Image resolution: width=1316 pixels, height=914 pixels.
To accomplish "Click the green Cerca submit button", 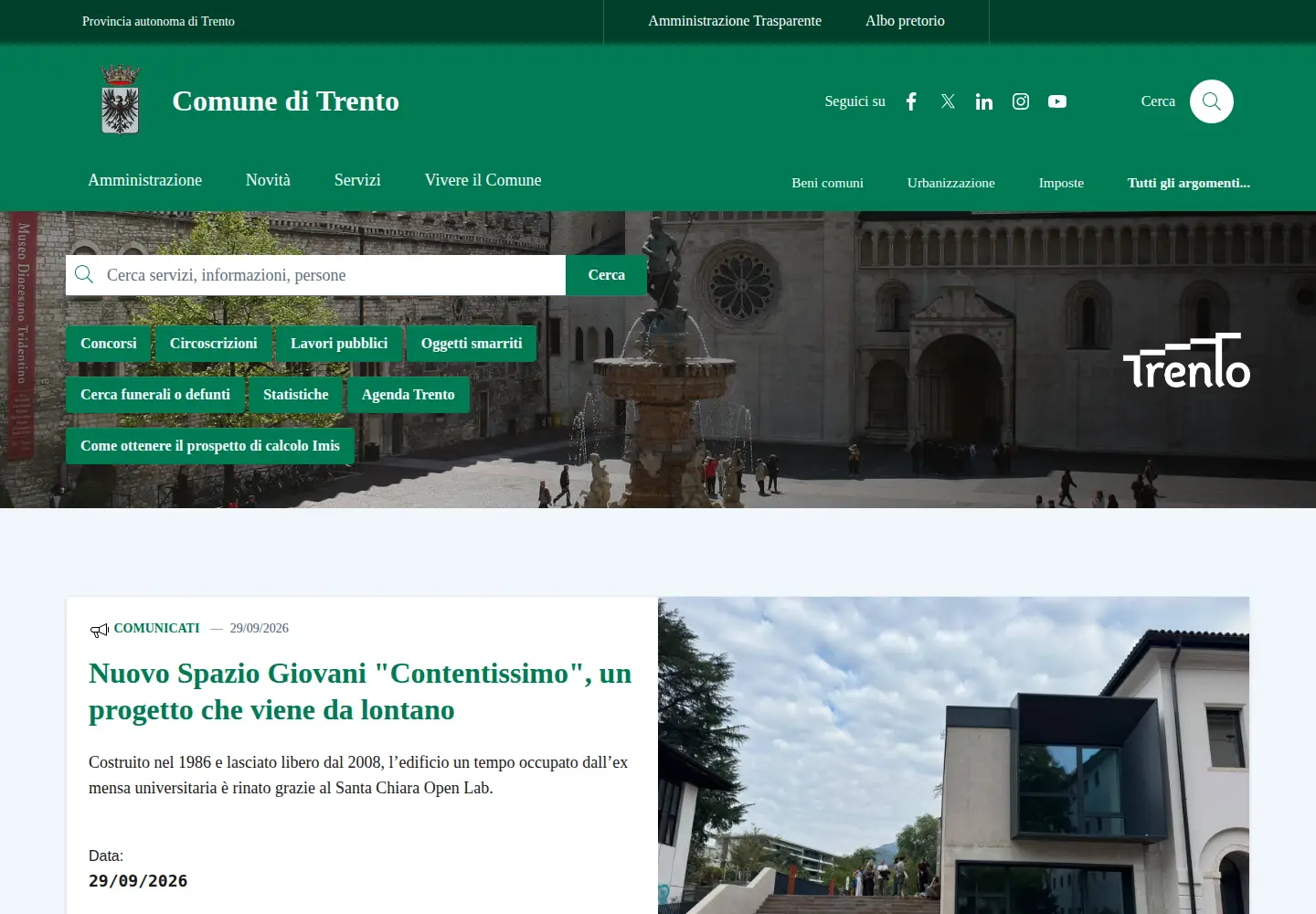I will (x=606, y=275).
